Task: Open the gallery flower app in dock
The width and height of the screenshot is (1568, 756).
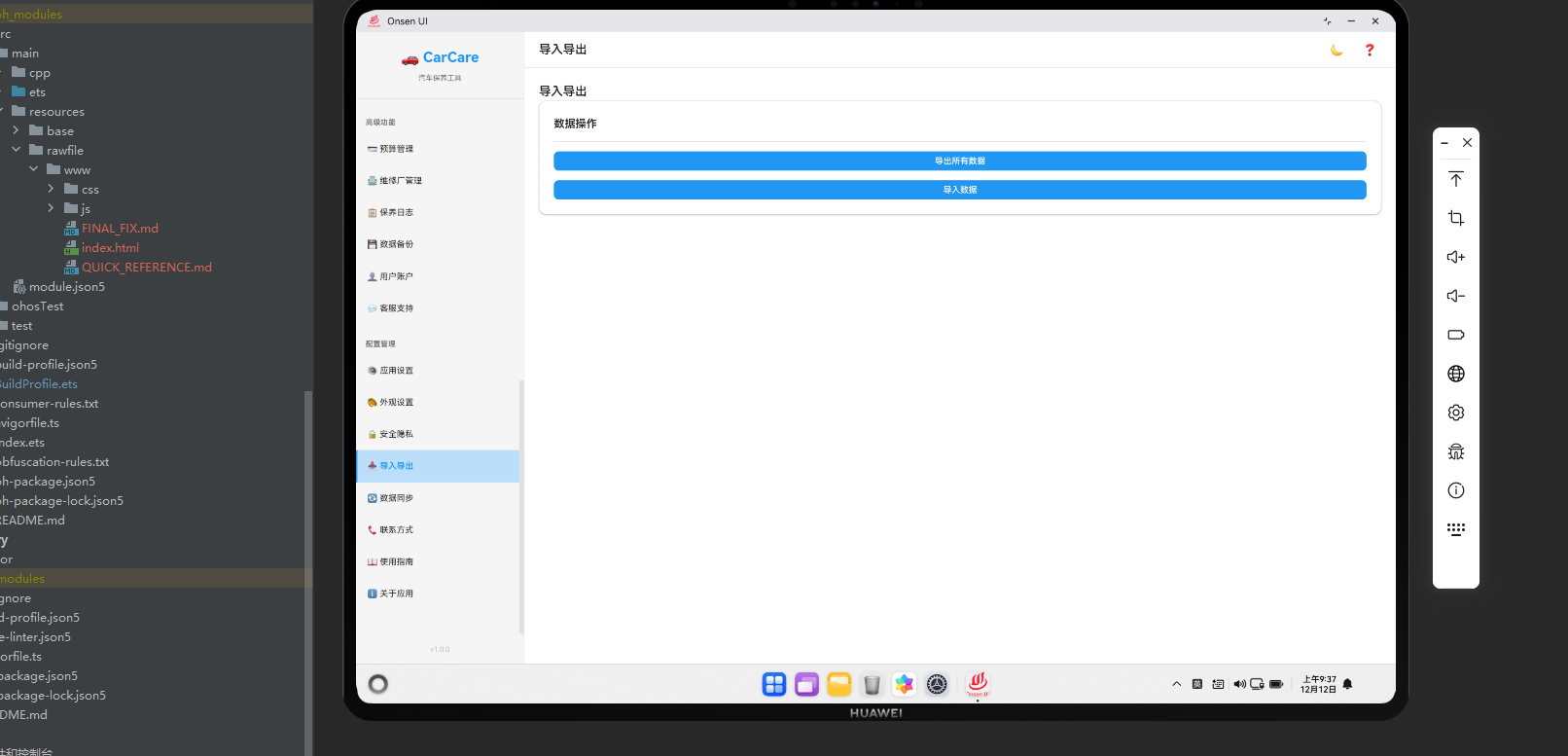Action: point(905,684)
